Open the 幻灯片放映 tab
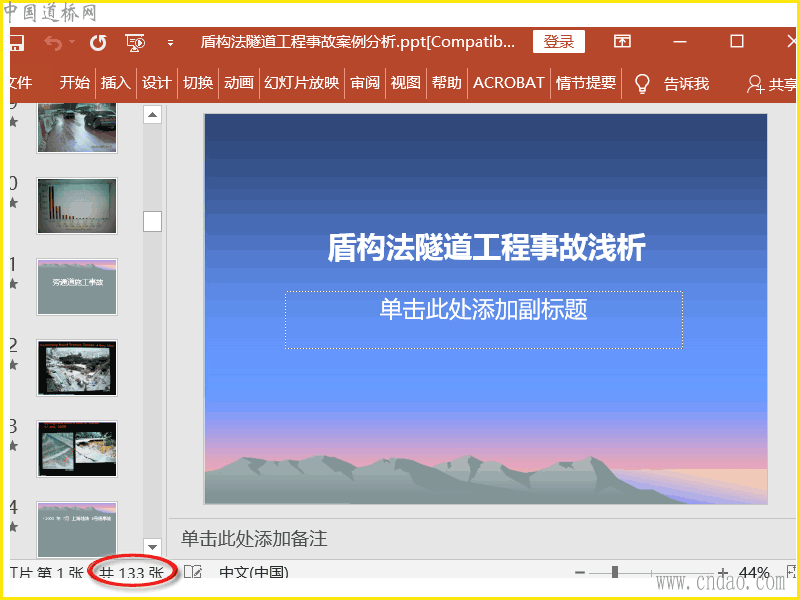This screenshot has width=800, height=600. point(302,82)
